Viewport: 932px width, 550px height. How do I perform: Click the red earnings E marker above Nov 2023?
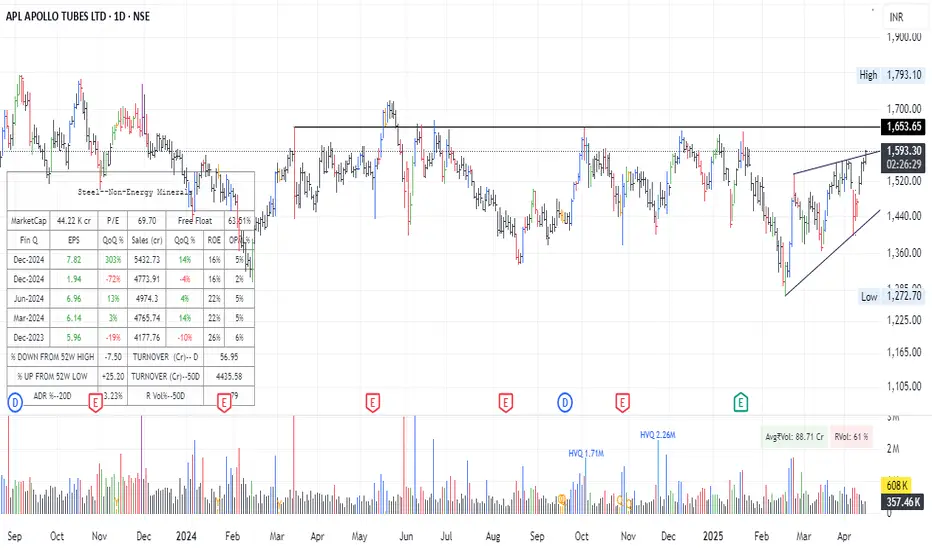point(95,403)
